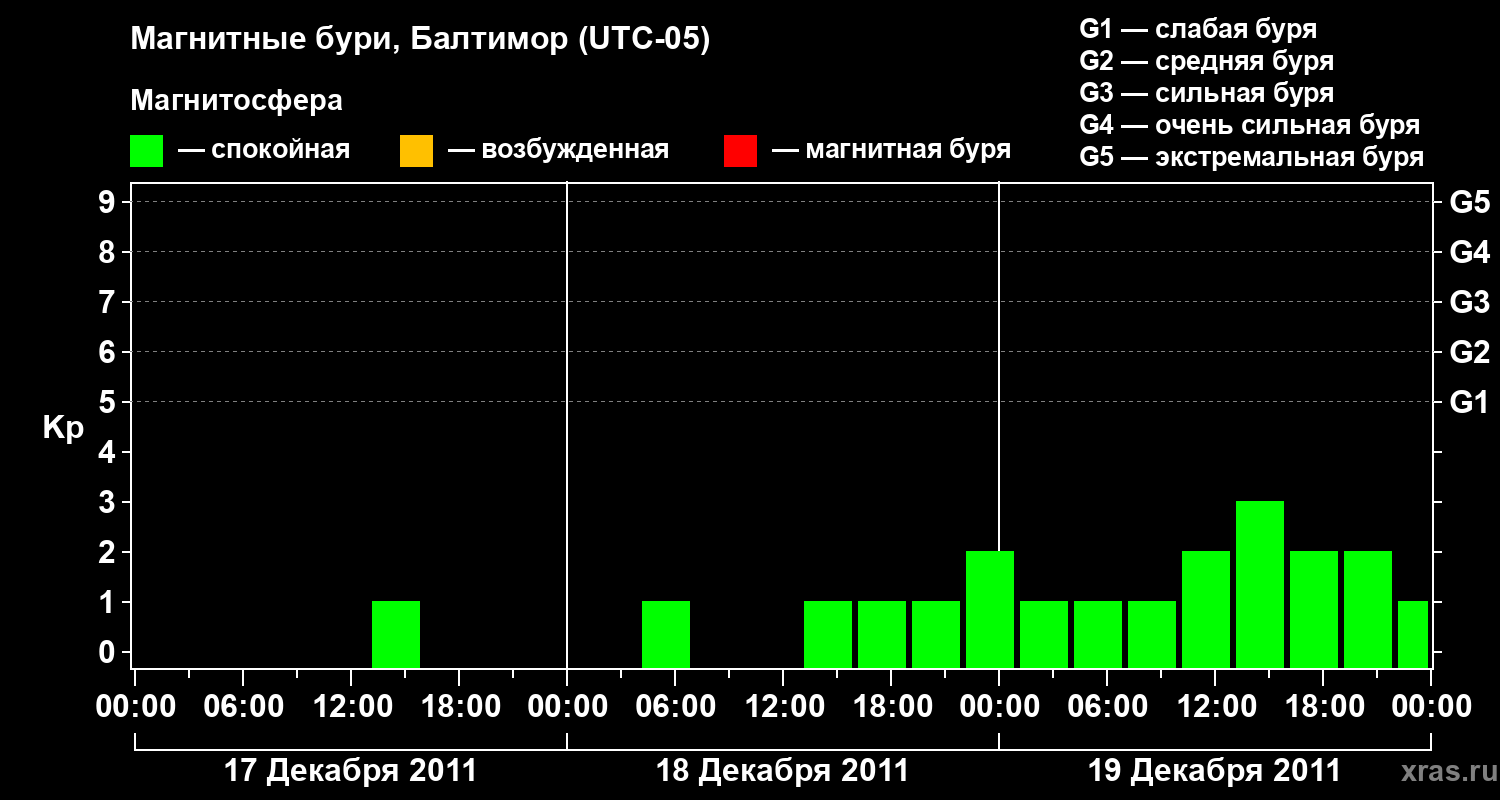Click the orange 'возбужденная' legend swatch
This screenshot has height=800, width=1500.
[x=416, y=151]
